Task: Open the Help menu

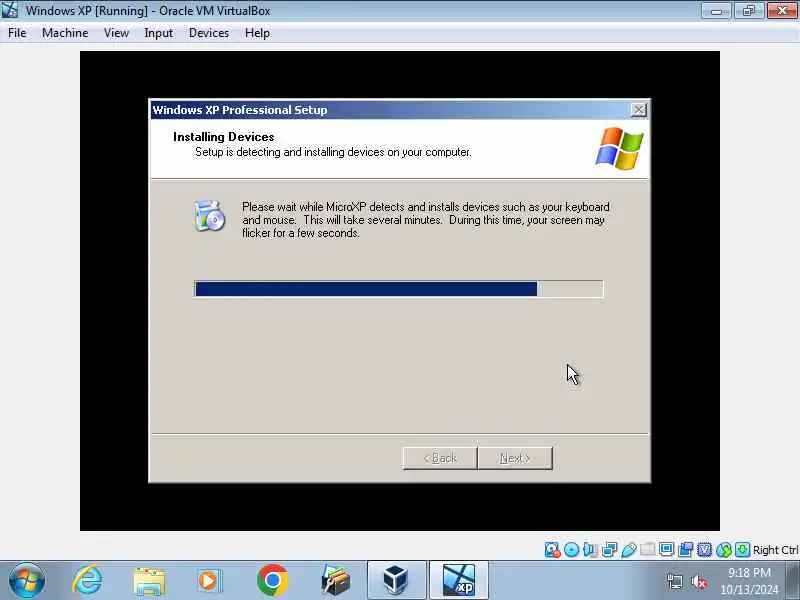Action: click(x=257, y=33)
